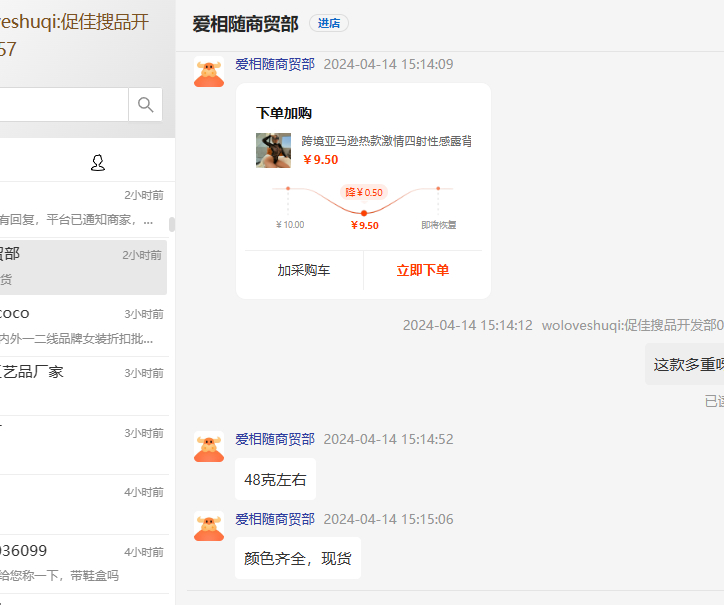Click the ¥9.50 point on price chart
The height and width of the screenshot is (605, 724).
pos(364,213)
